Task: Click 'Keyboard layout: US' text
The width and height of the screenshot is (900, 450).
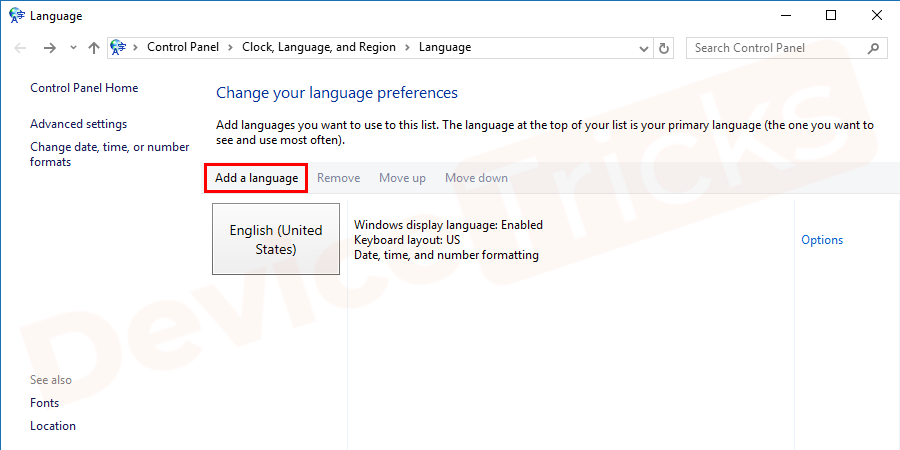Action: pos(407,240)
